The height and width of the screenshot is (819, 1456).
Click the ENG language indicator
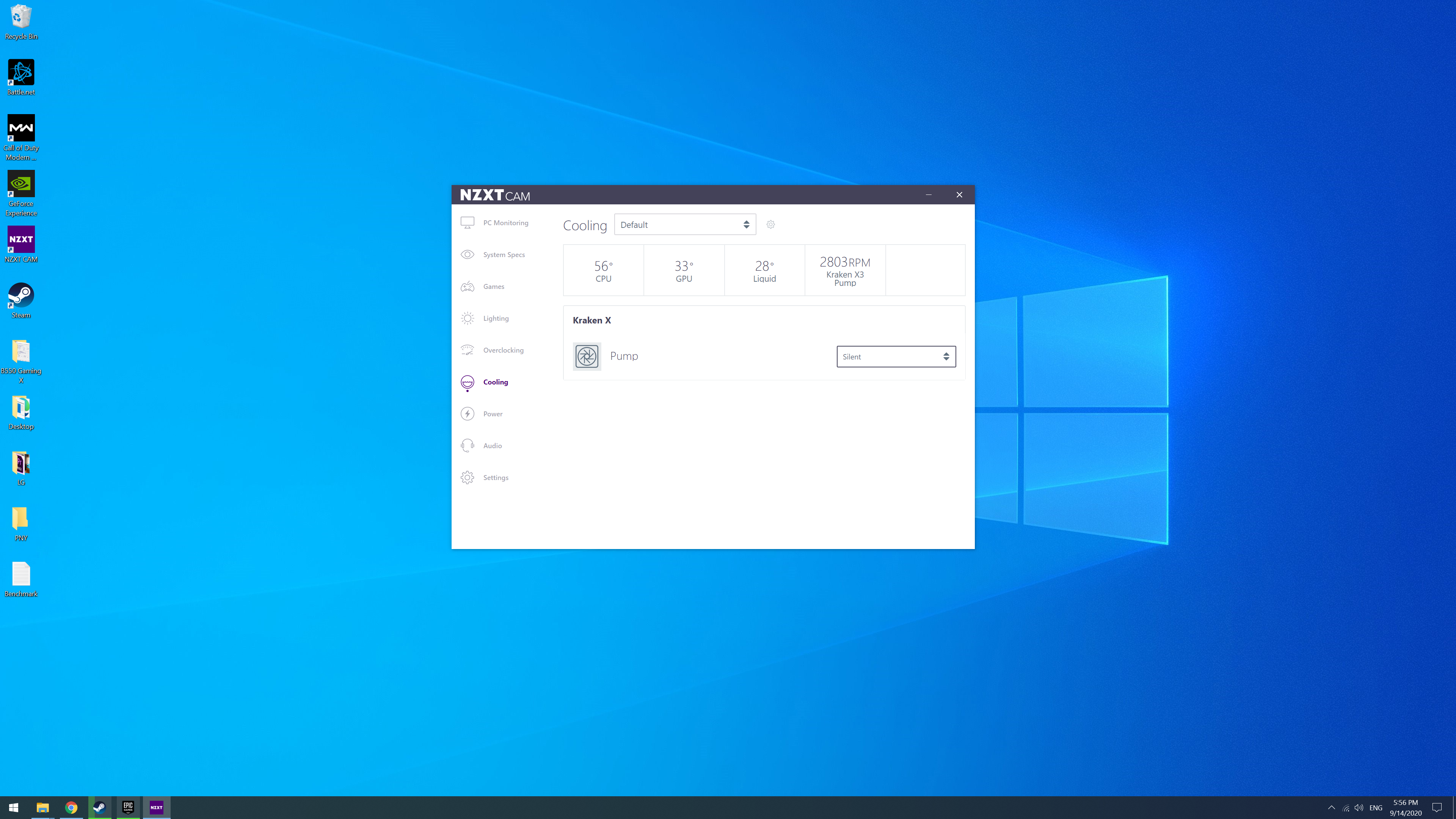(x=1376, y=808)
